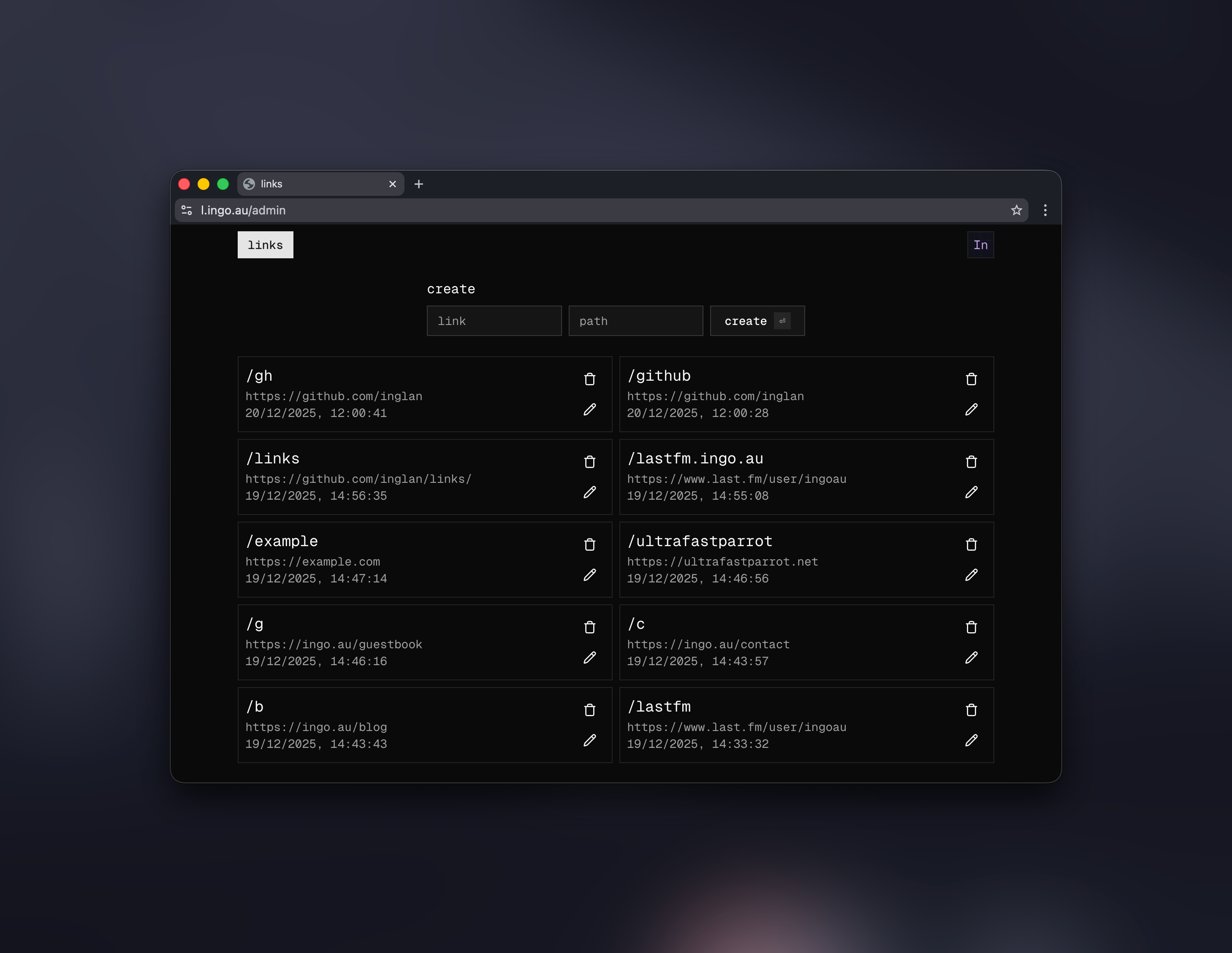Edit the /b blog link

pos(589,740)
